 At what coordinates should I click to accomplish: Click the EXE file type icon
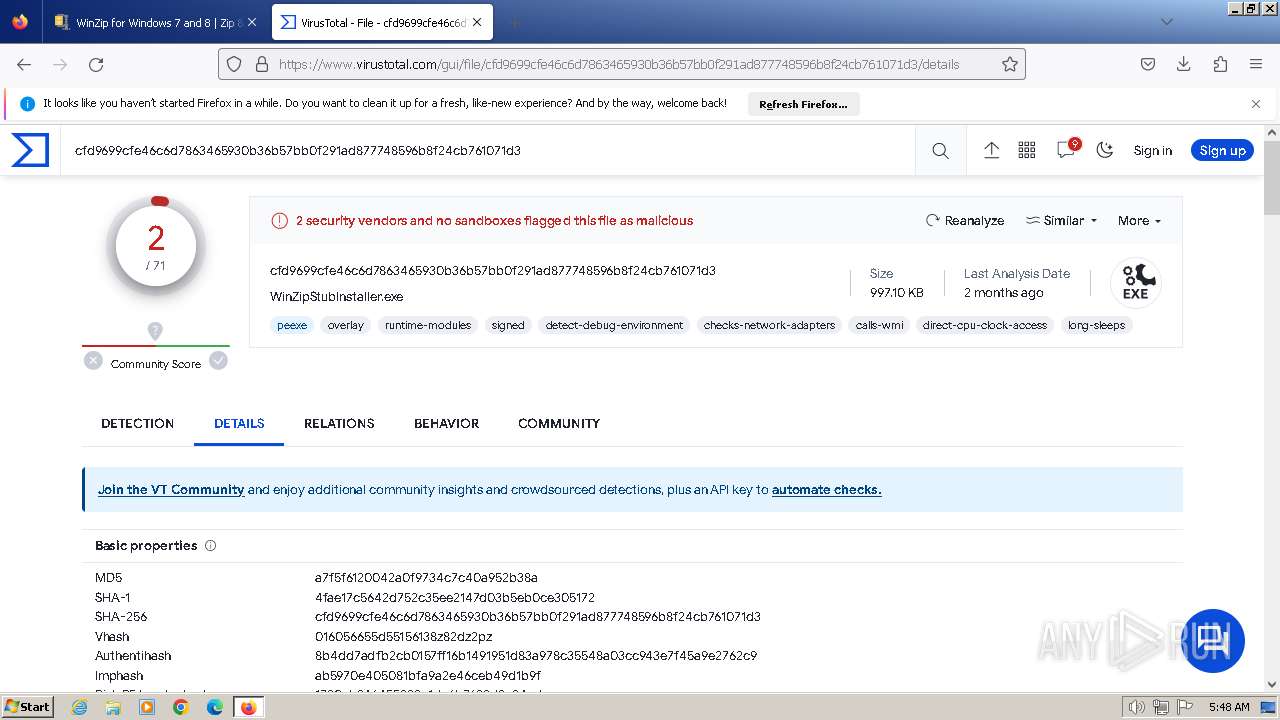(x=1135, y=283)
